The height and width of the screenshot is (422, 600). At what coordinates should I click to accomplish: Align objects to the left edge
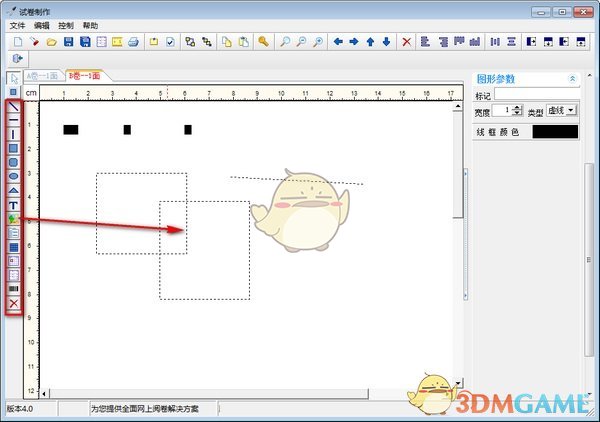425,42
